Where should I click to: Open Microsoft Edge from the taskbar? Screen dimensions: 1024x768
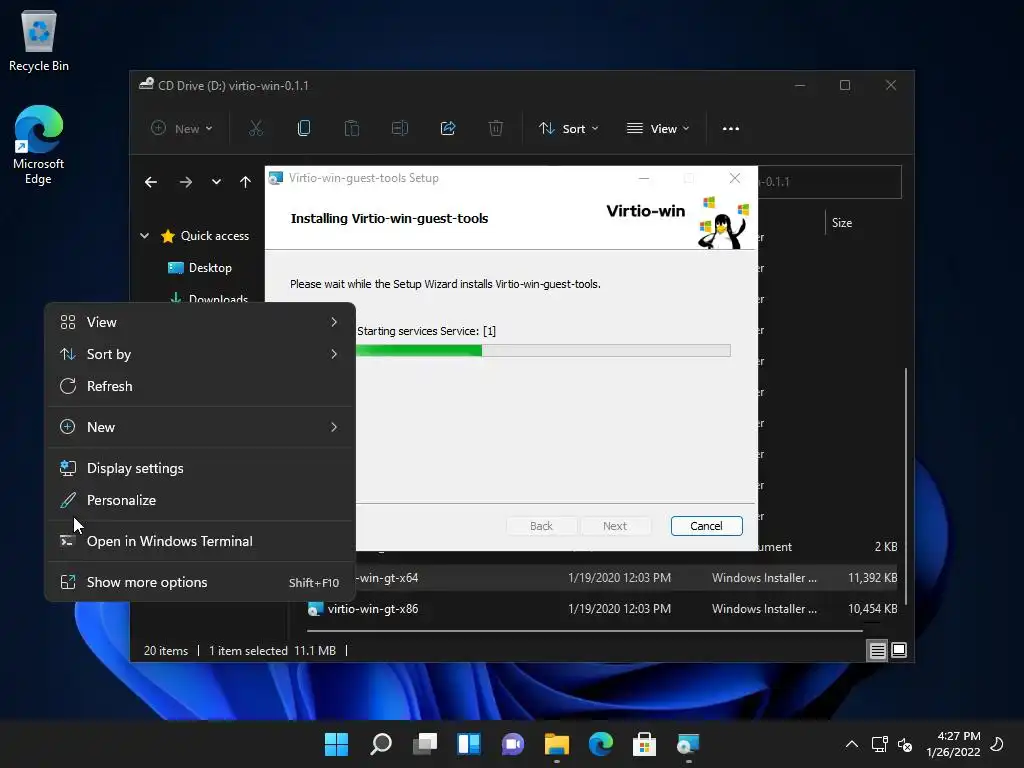click(601, 744)
